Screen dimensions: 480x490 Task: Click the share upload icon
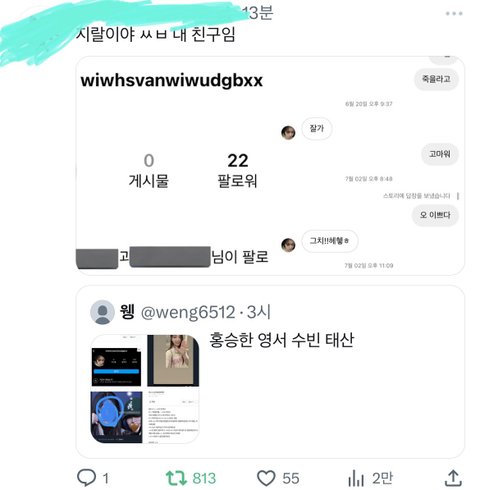tap(453, 478)
